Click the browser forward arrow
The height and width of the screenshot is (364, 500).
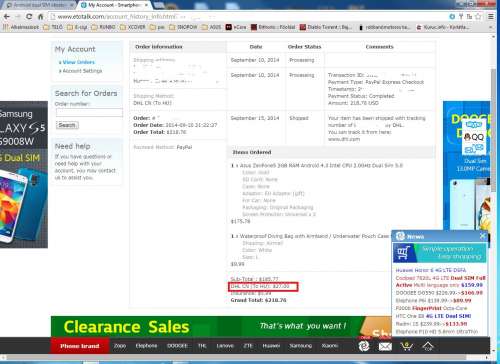tap(18, 16)
